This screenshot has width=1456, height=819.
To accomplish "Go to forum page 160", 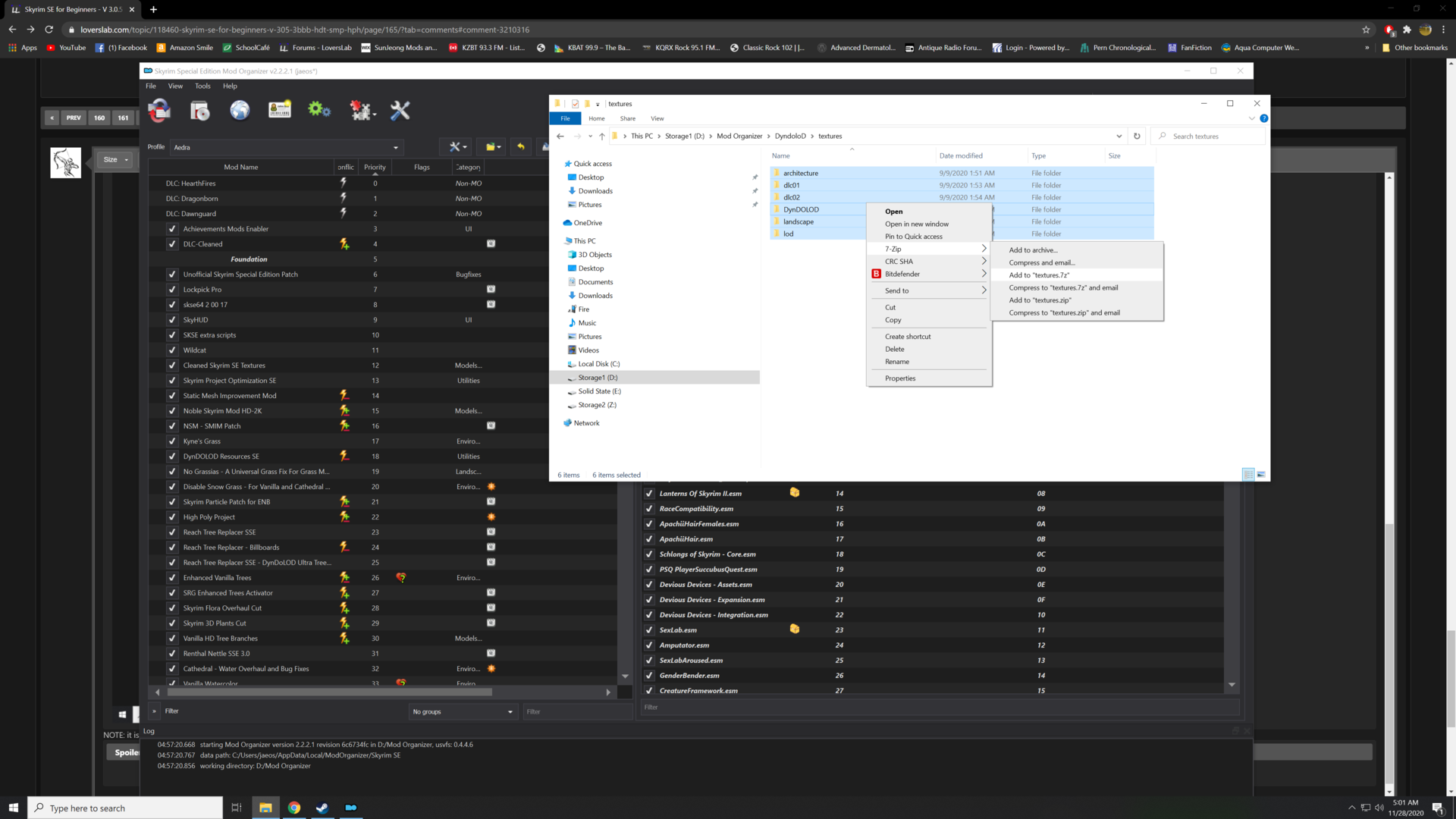I will (x=99, y=118).
